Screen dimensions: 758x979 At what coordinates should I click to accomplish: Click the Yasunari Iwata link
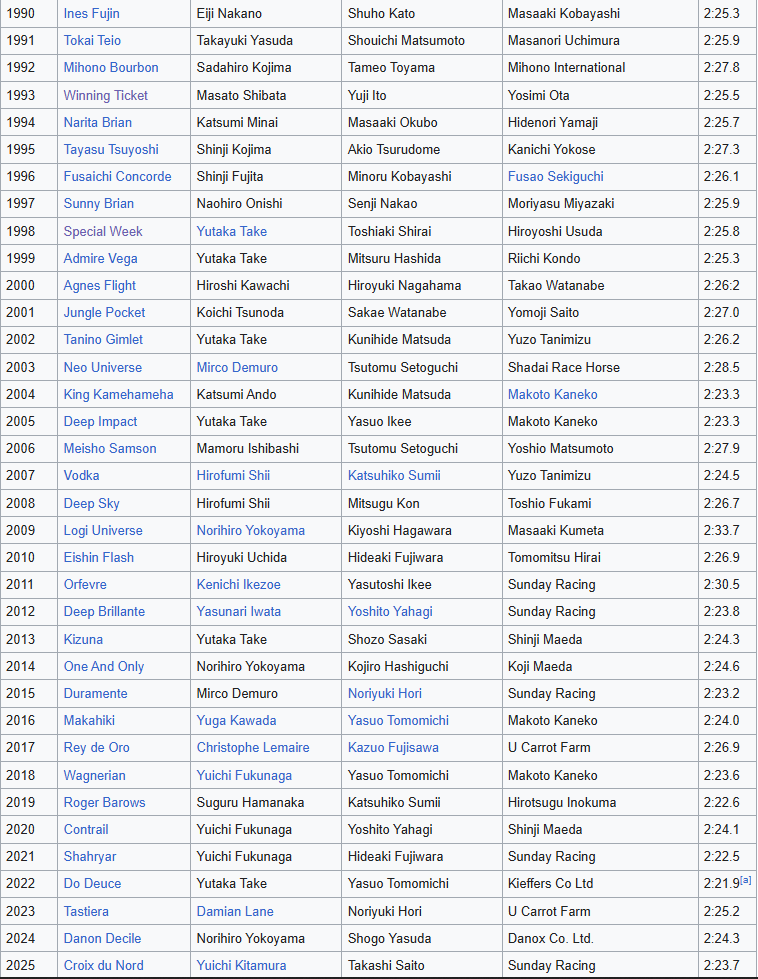[x=239, y=611]
